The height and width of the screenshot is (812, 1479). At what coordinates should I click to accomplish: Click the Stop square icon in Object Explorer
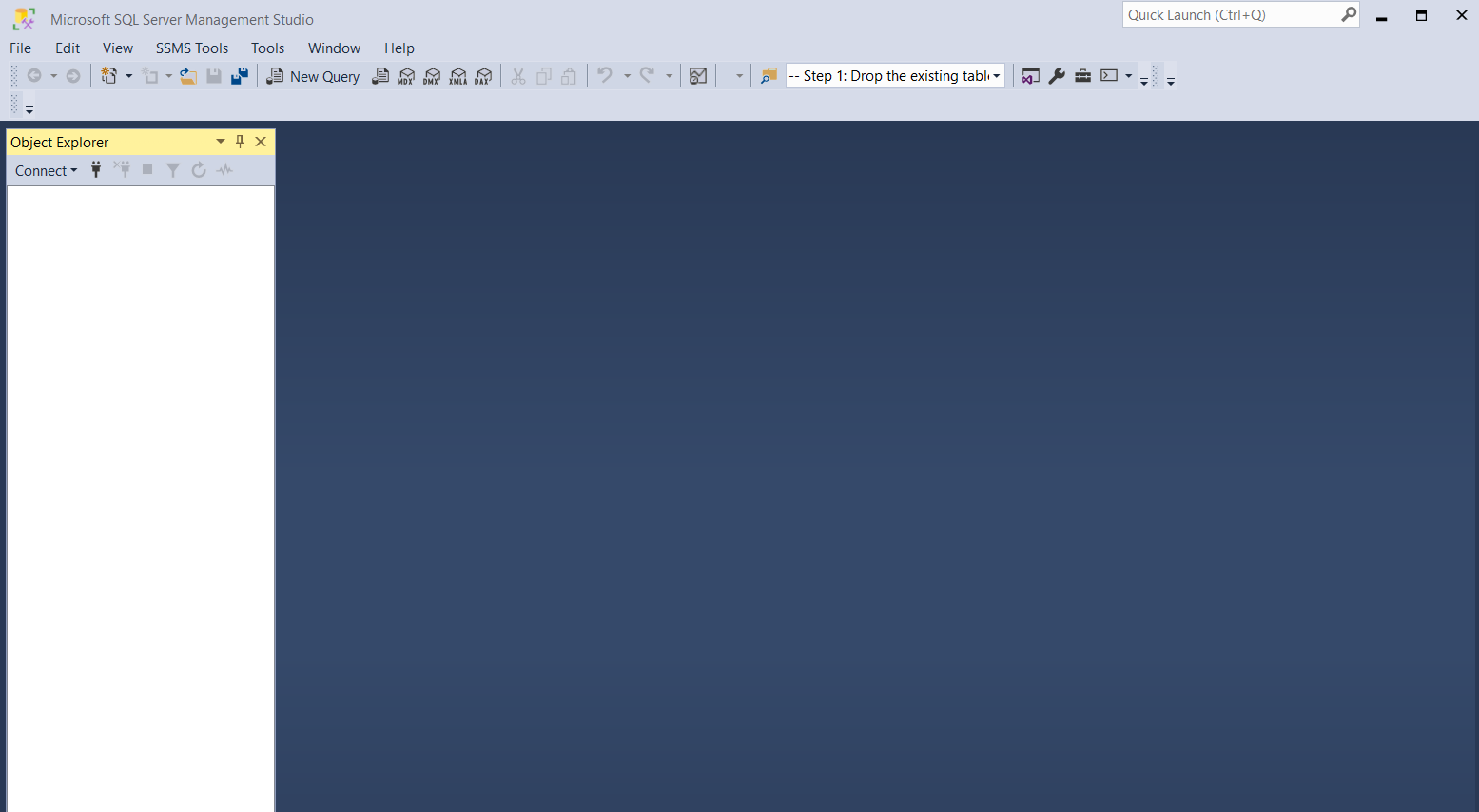pyautogui.click(x=147, y=170)
